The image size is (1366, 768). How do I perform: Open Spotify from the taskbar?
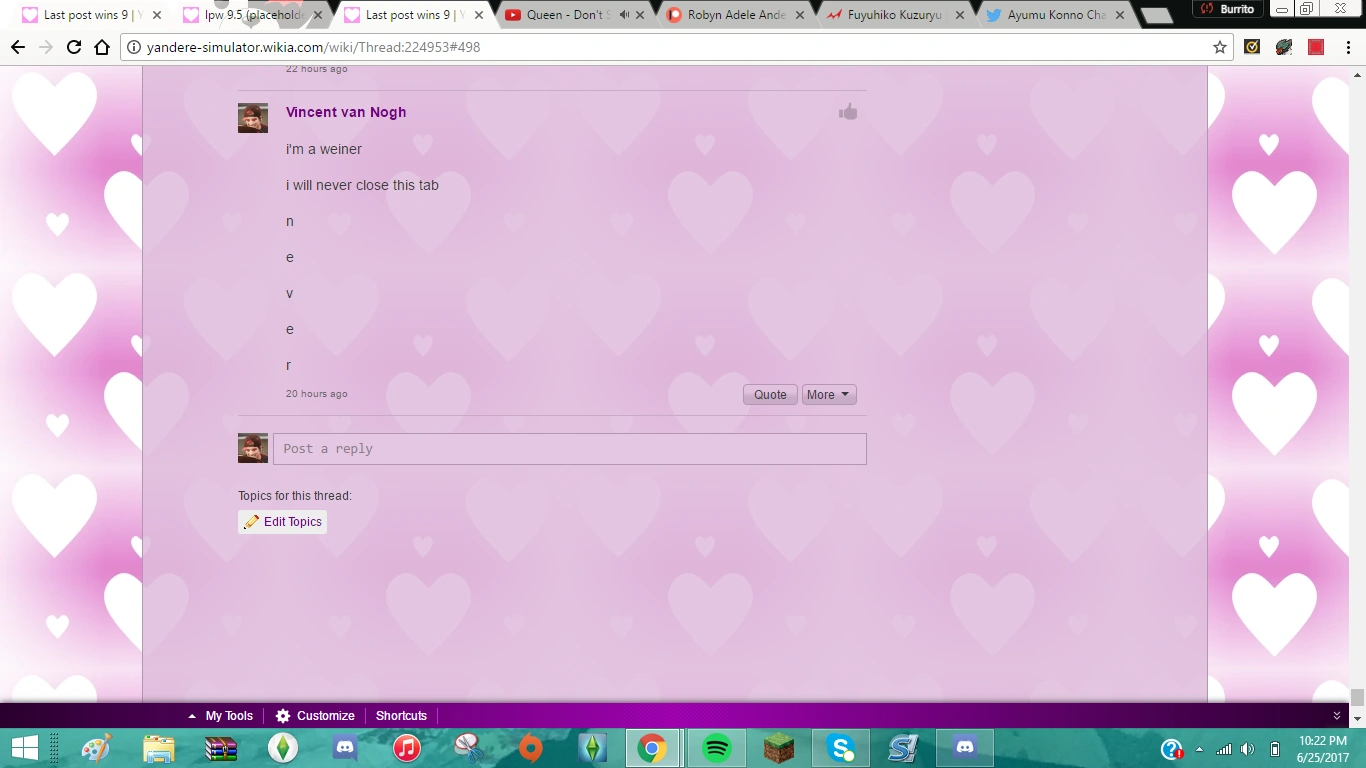pyautogui.click(x=717, y=748)
